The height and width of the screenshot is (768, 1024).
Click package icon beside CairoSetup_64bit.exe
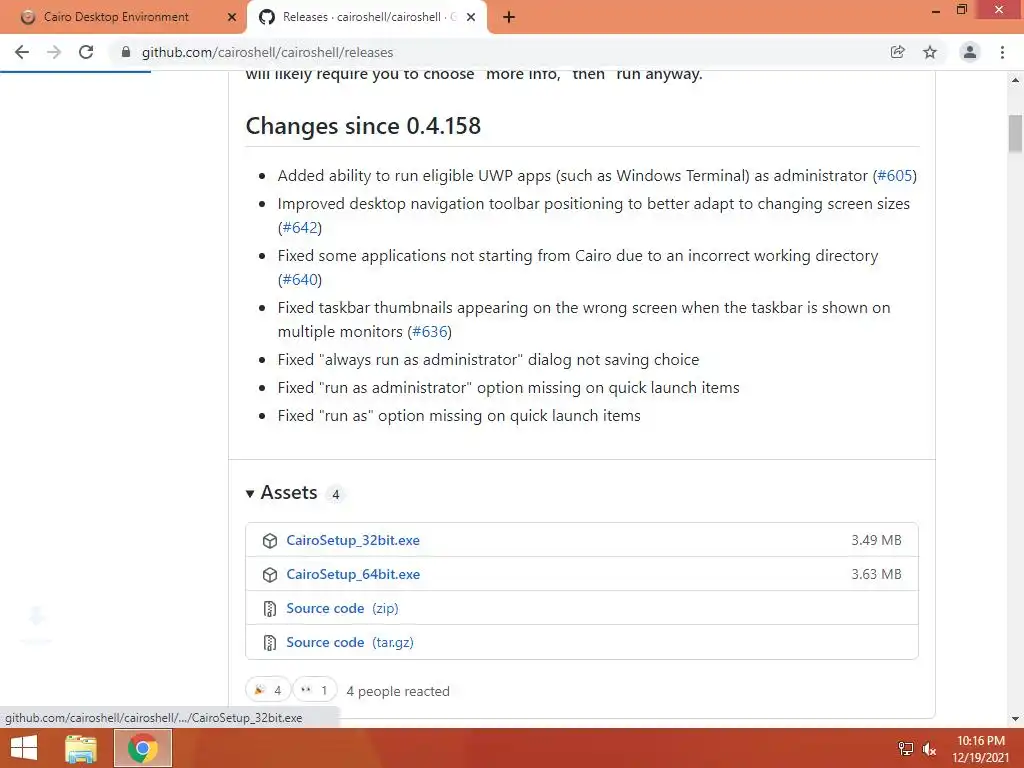[270, 575]
